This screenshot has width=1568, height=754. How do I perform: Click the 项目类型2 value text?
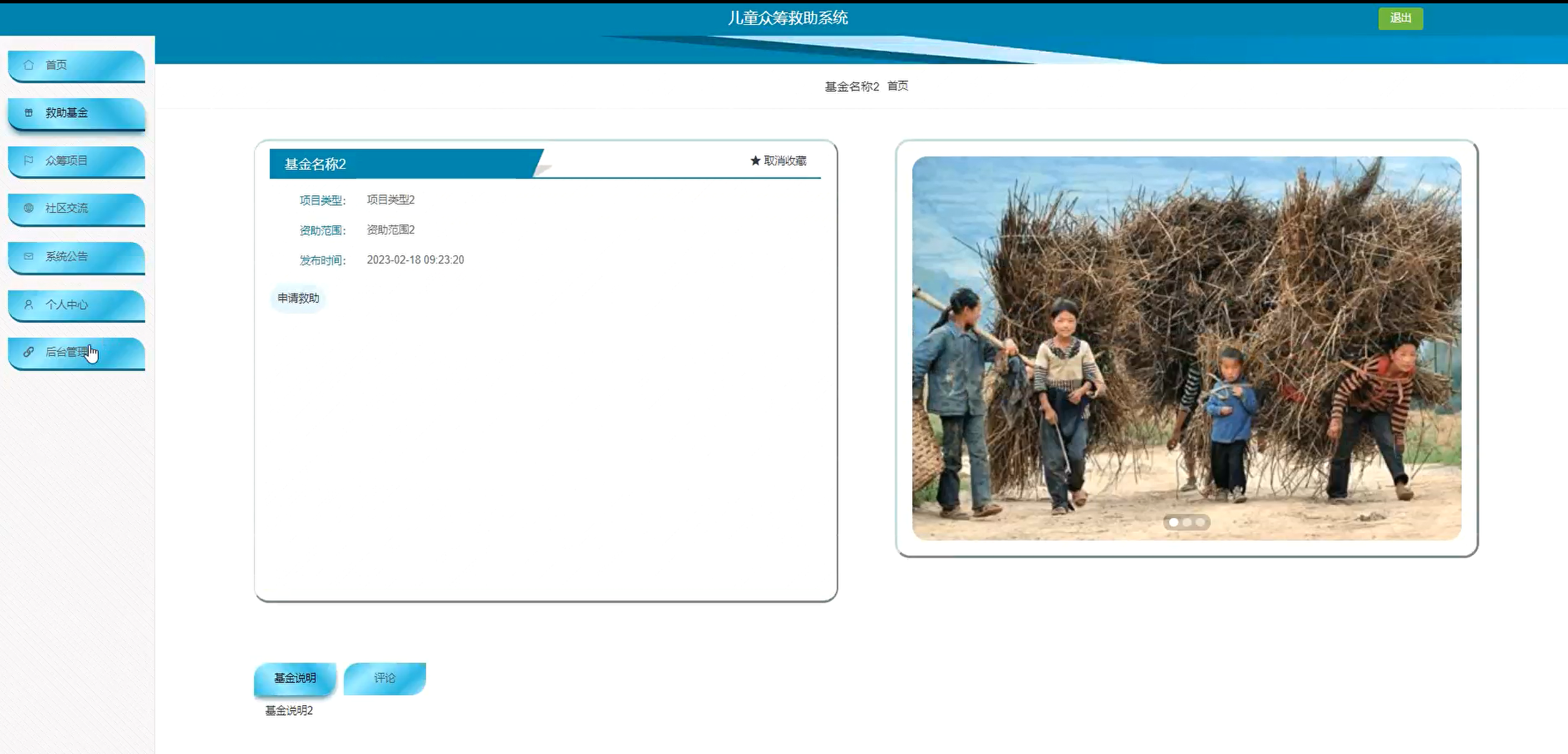pyautogui.click(x=391, y=200)
